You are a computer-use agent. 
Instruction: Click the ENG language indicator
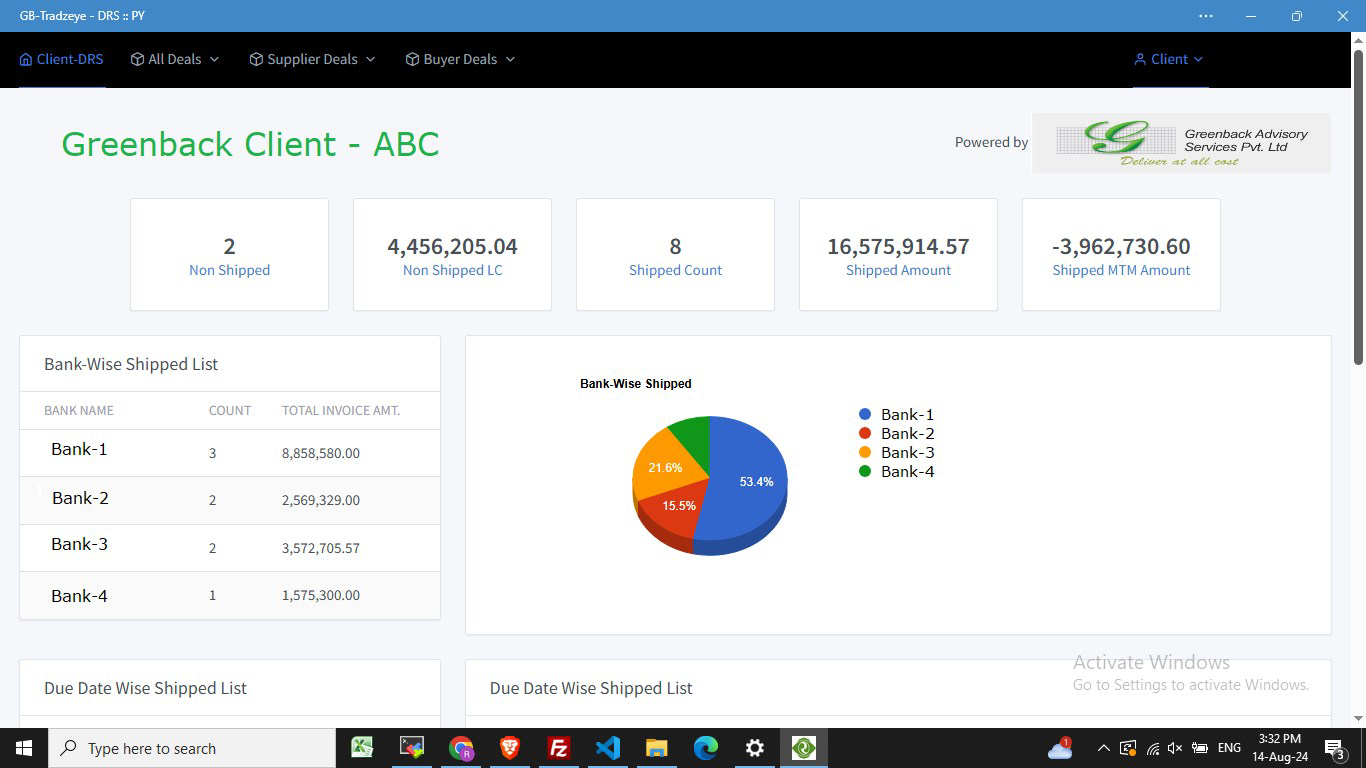click(1229, 748)
